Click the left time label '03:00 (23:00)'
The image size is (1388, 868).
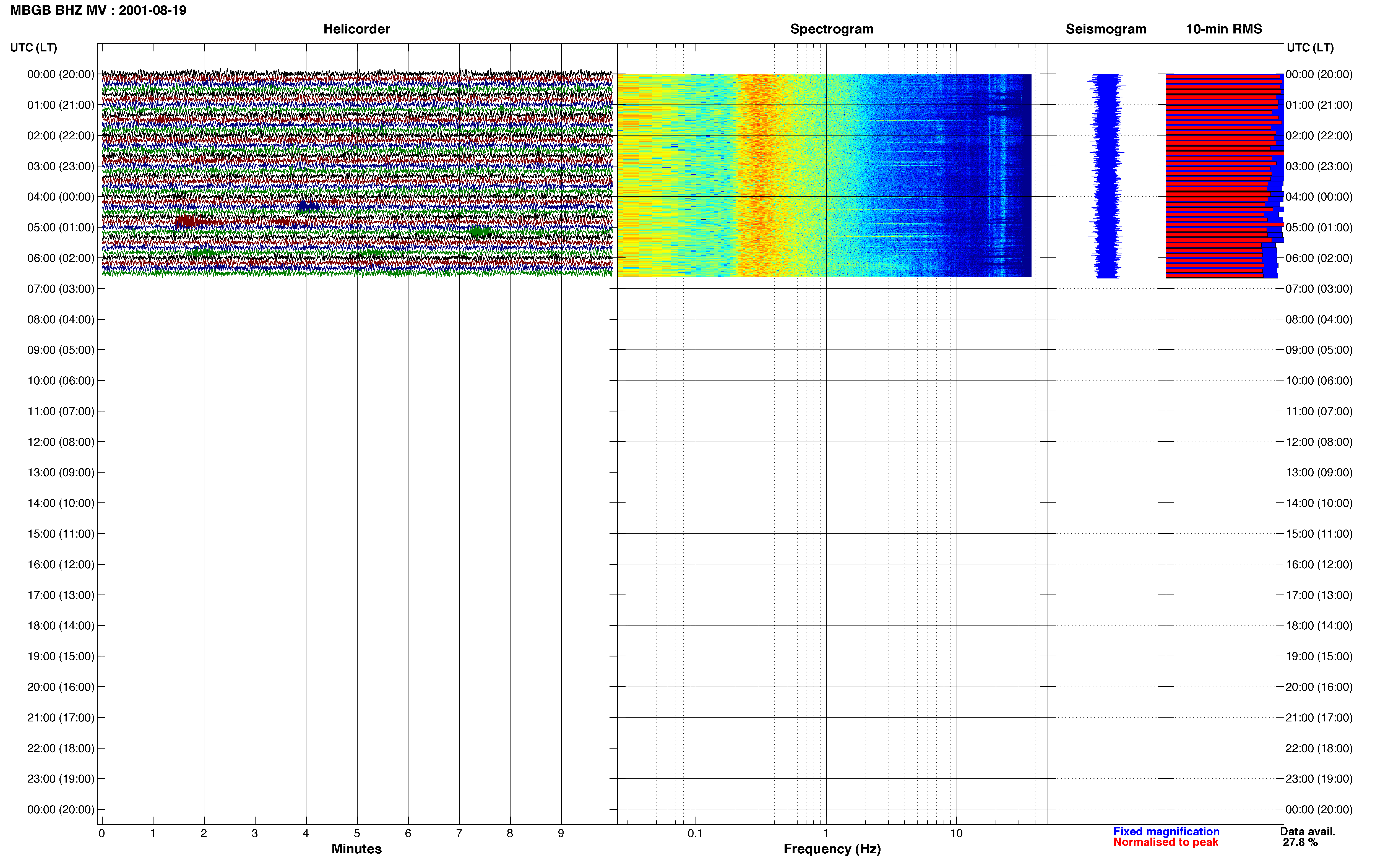(61, 166)
